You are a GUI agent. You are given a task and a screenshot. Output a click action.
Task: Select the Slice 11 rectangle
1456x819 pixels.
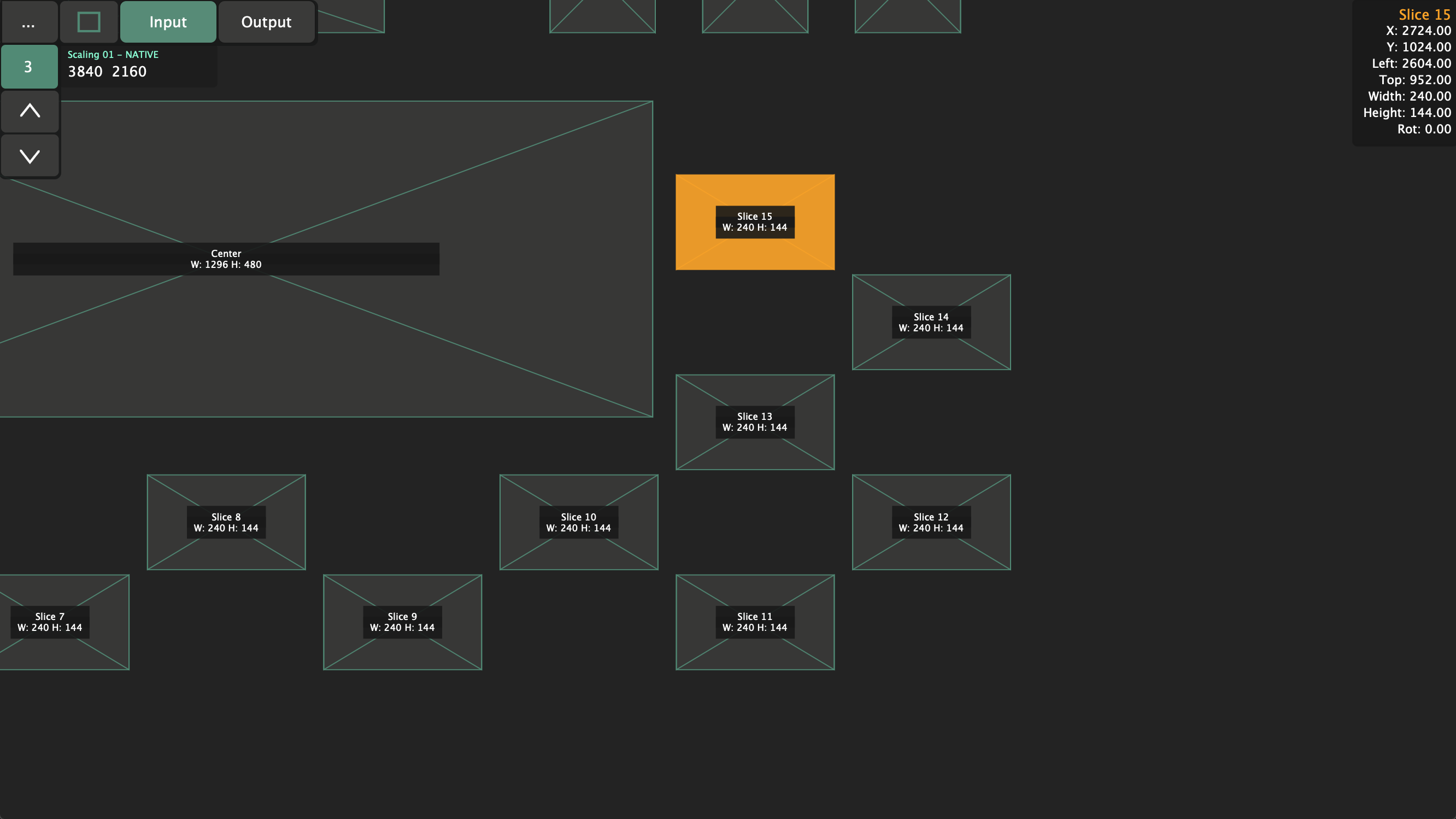pos(755,622)
